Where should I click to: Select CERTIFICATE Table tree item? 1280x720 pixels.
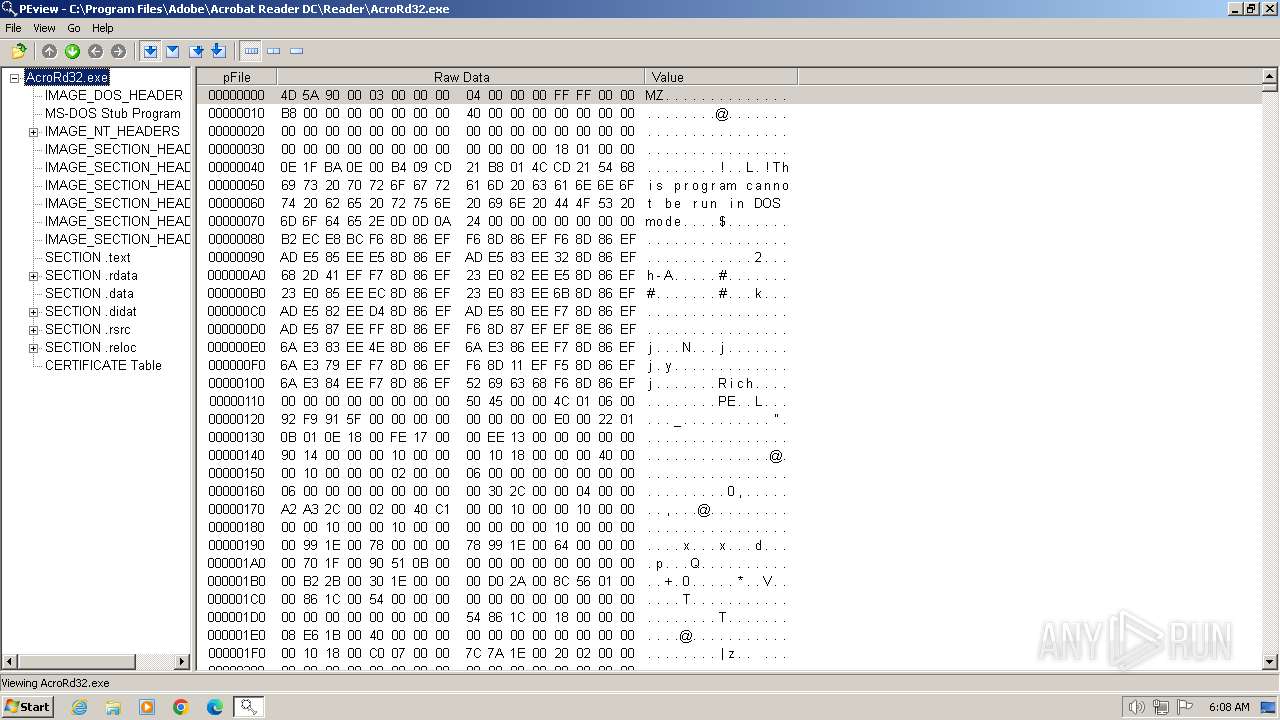[x=103, y=365]
